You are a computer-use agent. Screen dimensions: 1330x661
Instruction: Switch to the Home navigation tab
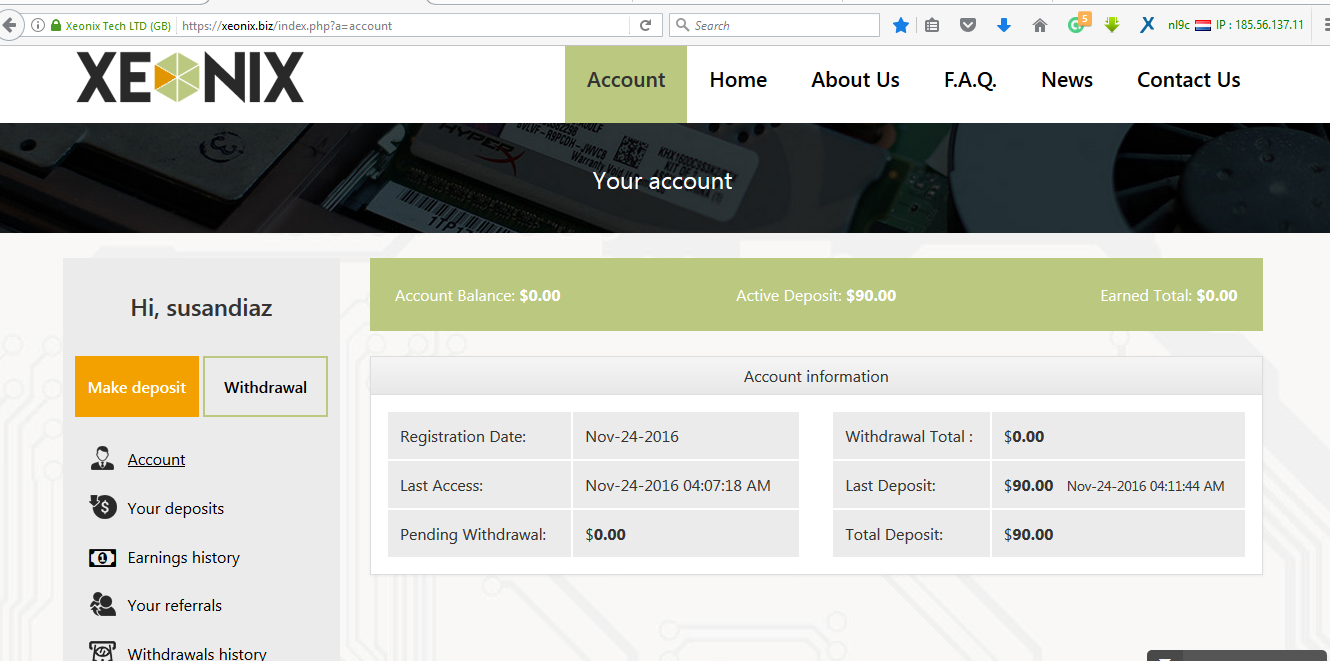738,79
